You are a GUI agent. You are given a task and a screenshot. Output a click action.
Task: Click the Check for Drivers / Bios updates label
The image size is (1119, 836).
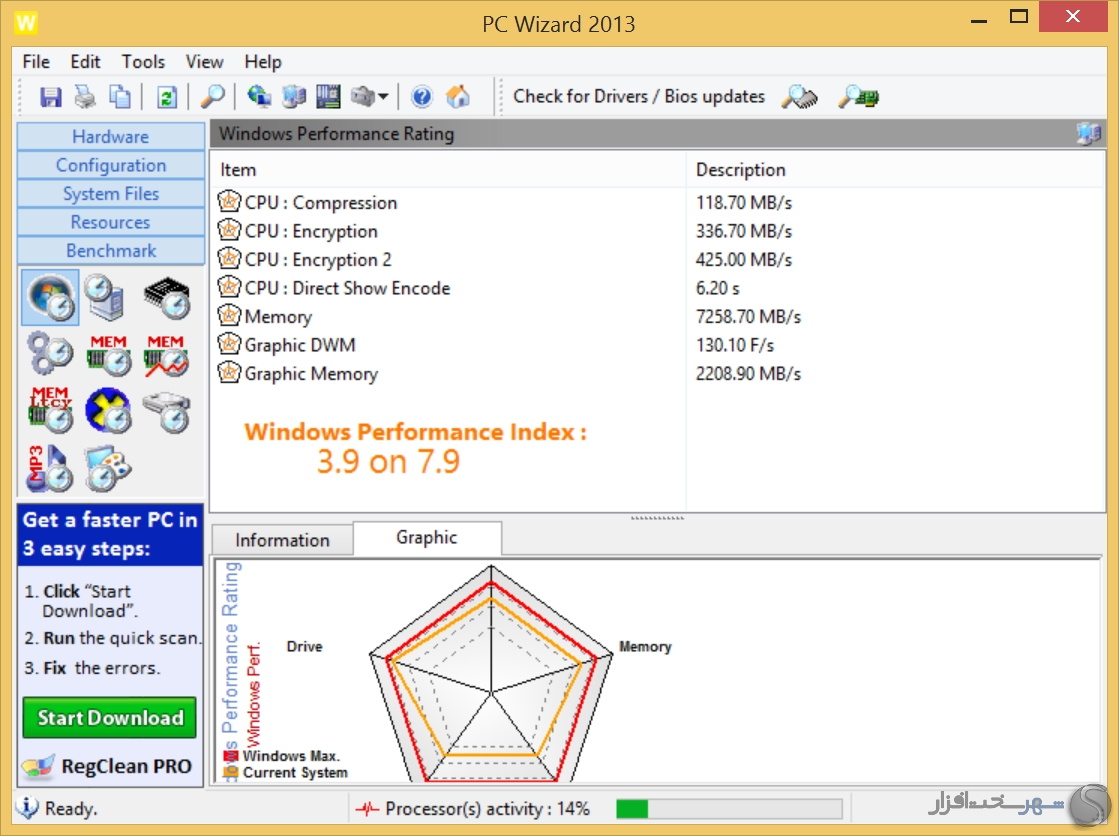point(639,96)
